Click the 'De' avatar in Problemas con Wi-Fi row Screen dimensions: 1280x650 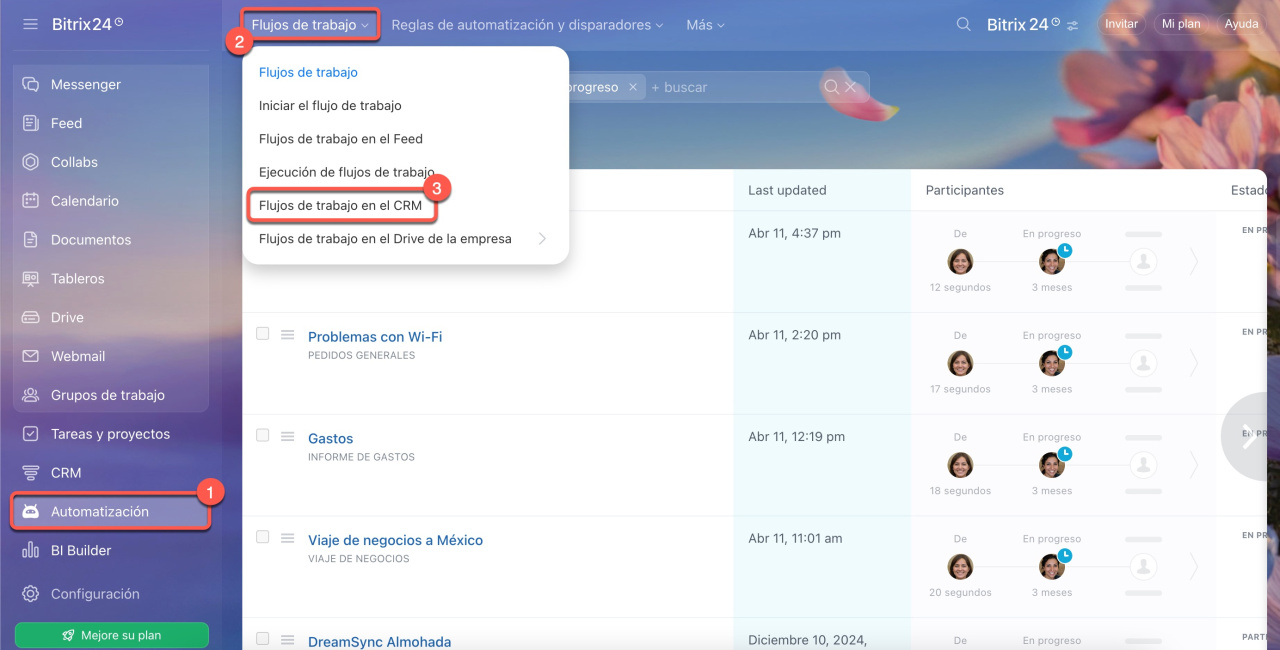click(x=960, y=363)
